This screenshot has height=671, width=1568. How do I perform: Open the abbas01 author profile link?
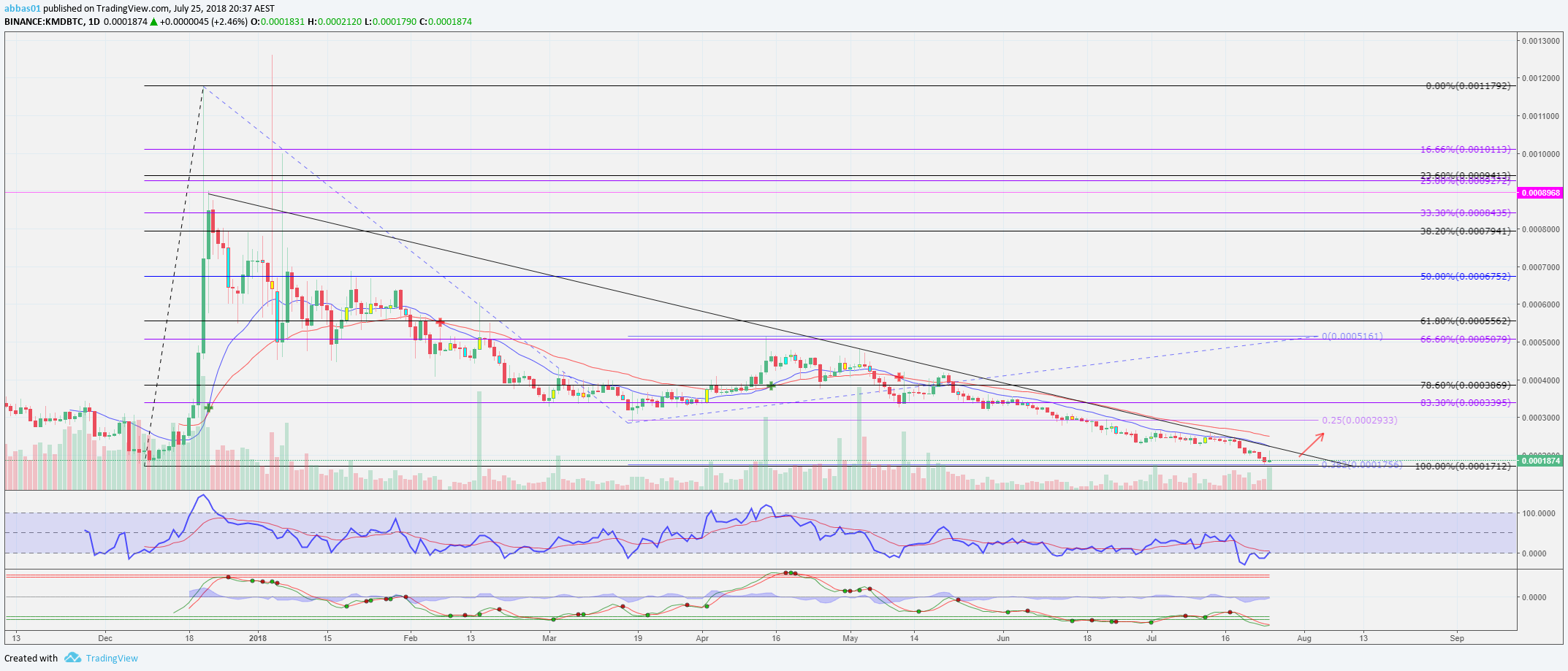click(22, 9)
